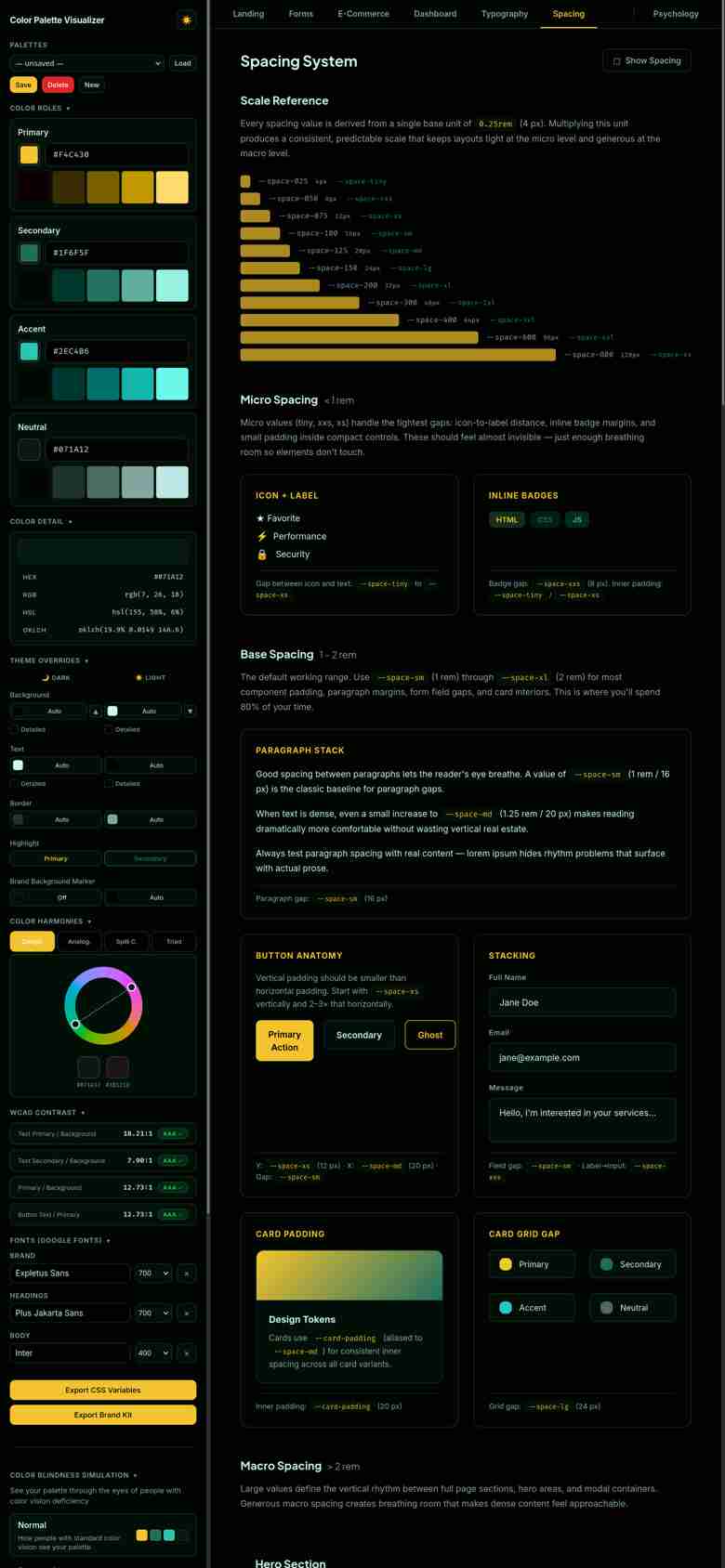Click the Ghost button
Viewport: 725px width, 1568px height.
click(x=430, y=1035)
